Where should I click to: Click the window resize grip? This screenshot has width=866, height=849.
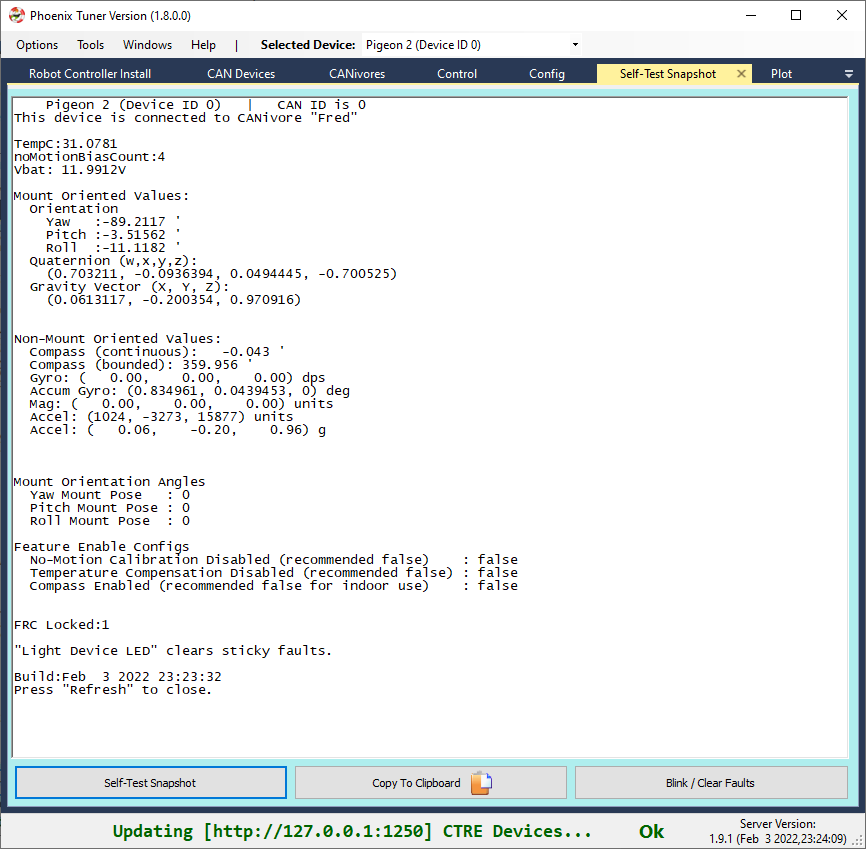[859, 842]
